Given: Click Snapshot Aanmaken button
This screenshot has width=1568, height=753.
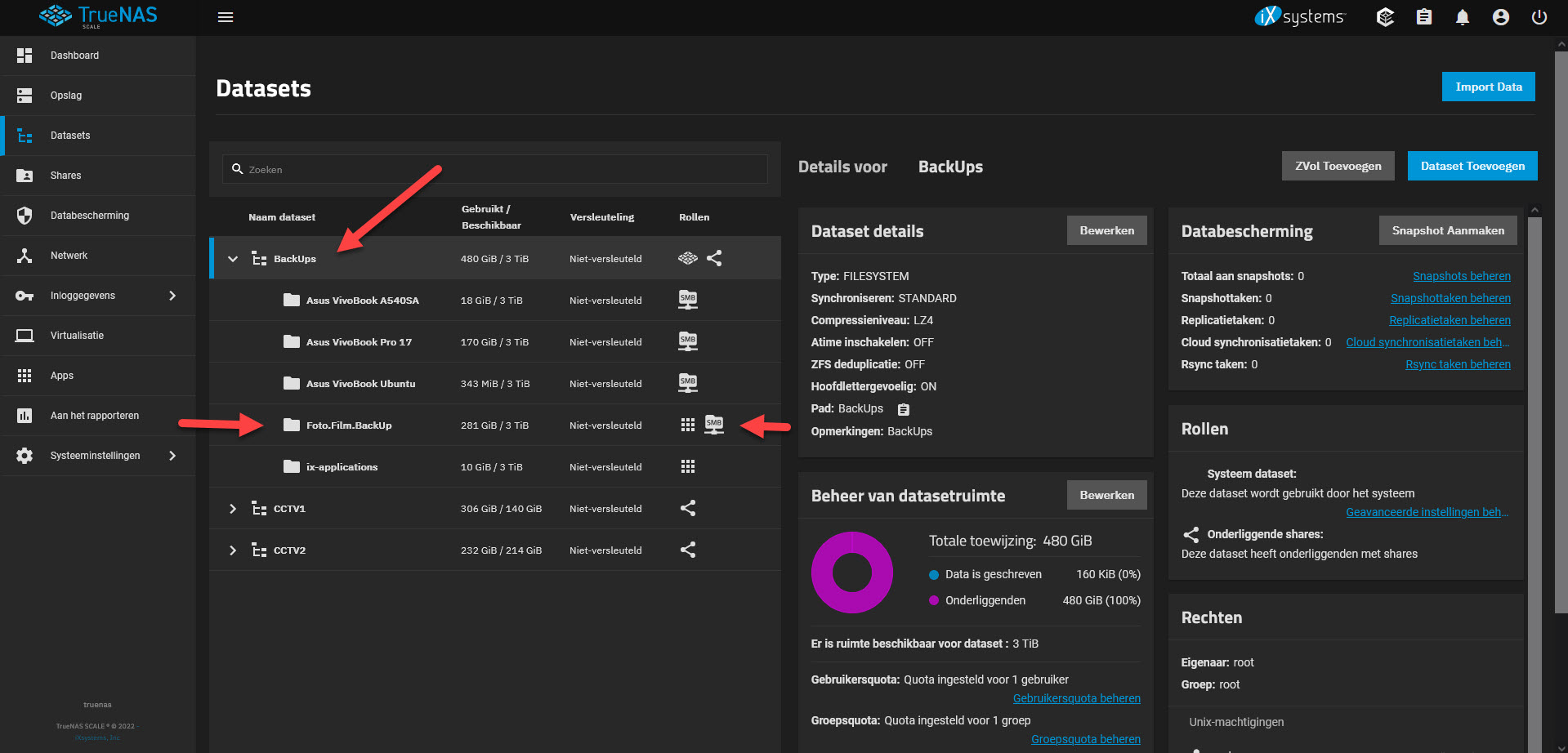Looking at the screenshot, I should 1448,230.
